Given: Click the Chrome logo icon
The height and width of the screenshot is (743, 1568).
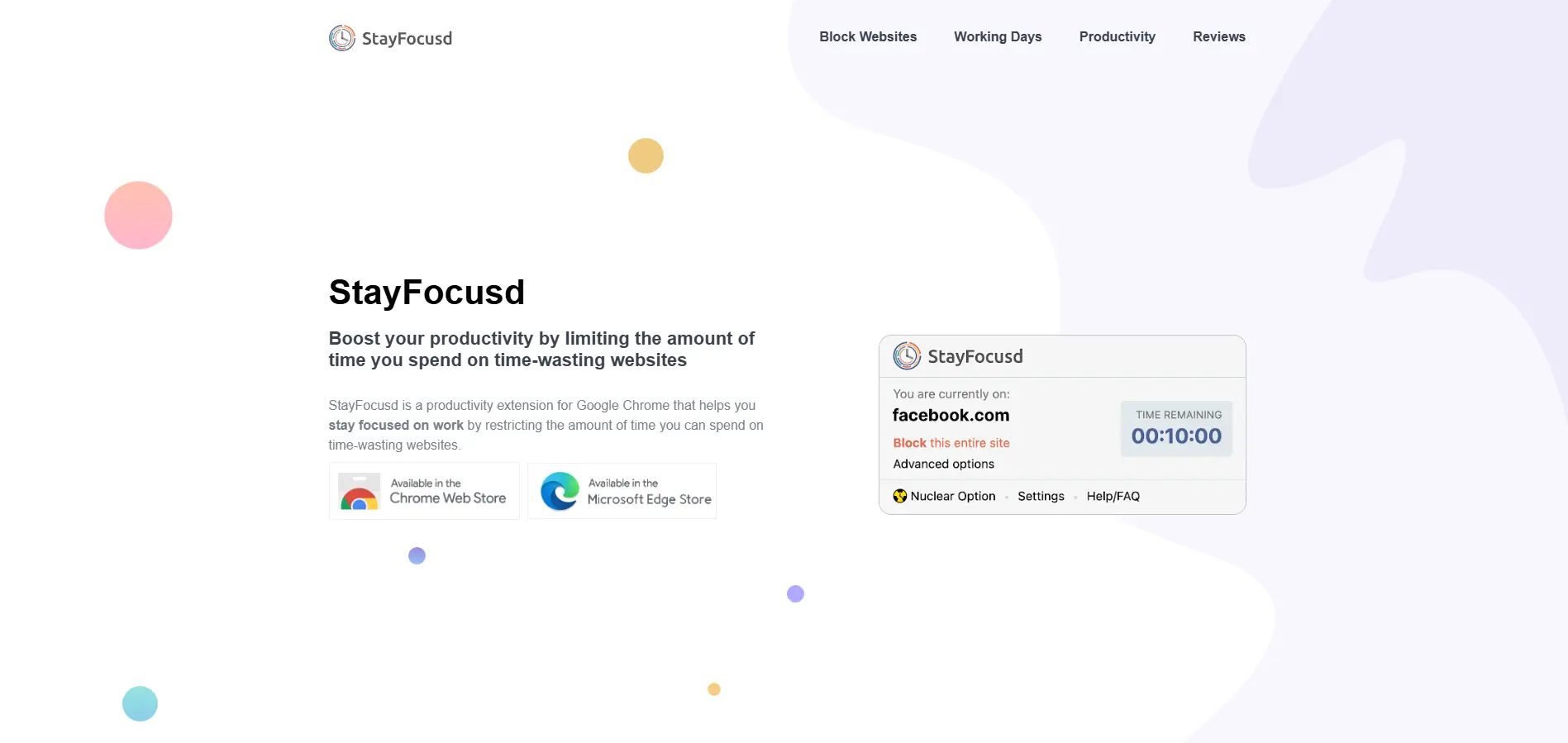Looking at the screenshot, I should point(360,492).
